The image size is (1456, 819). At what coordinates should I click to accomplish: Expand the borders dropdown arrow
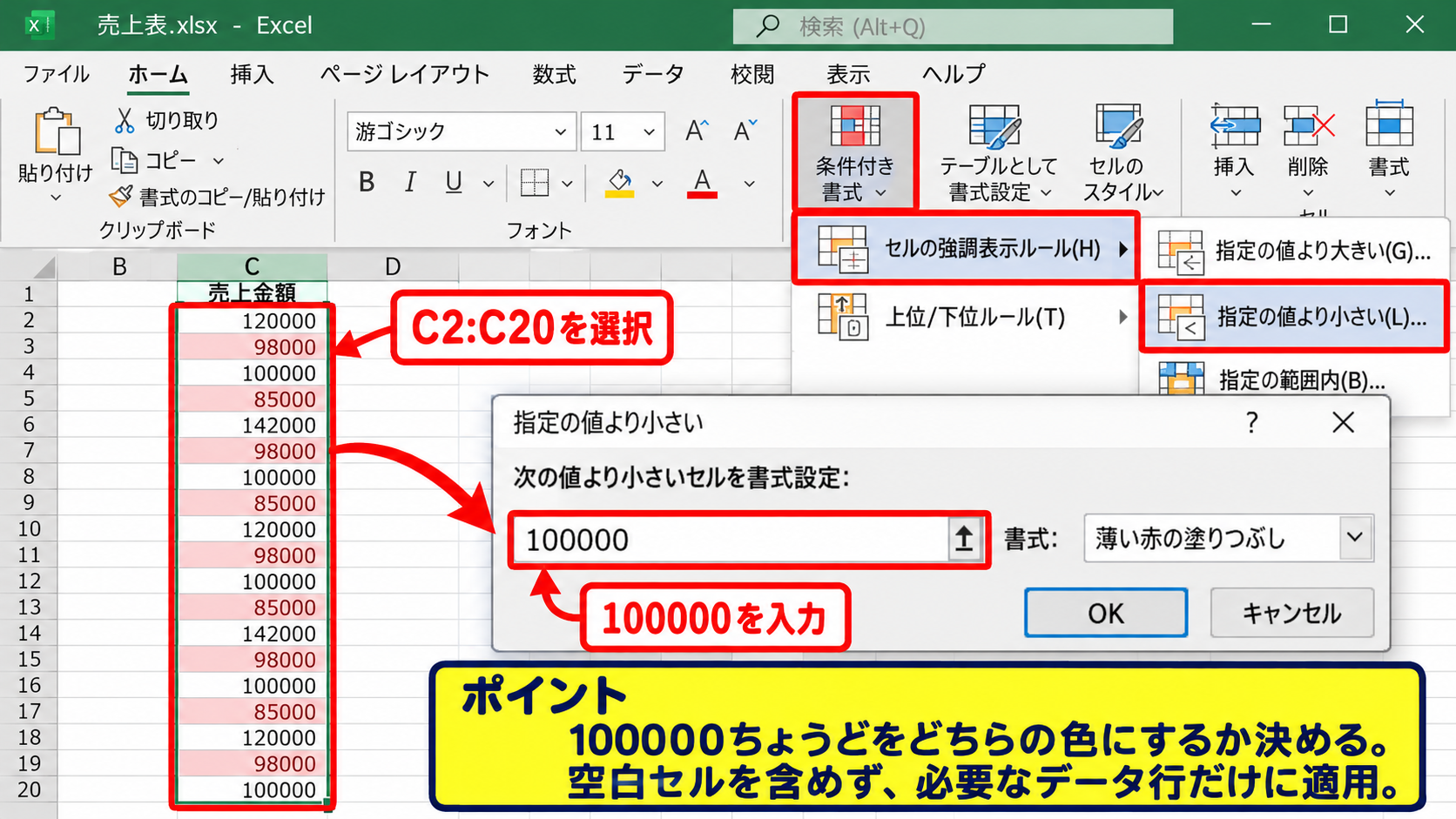click(567, 184)
